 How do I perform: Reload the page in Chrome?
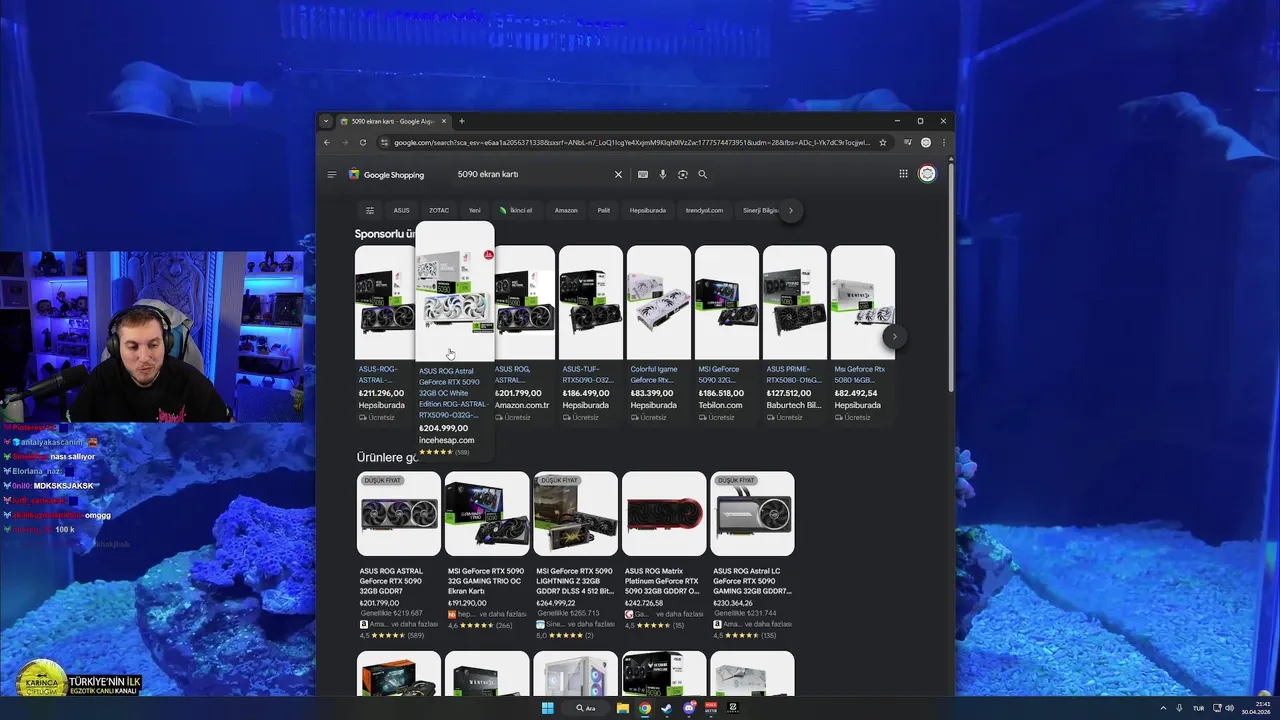point(363,142)
